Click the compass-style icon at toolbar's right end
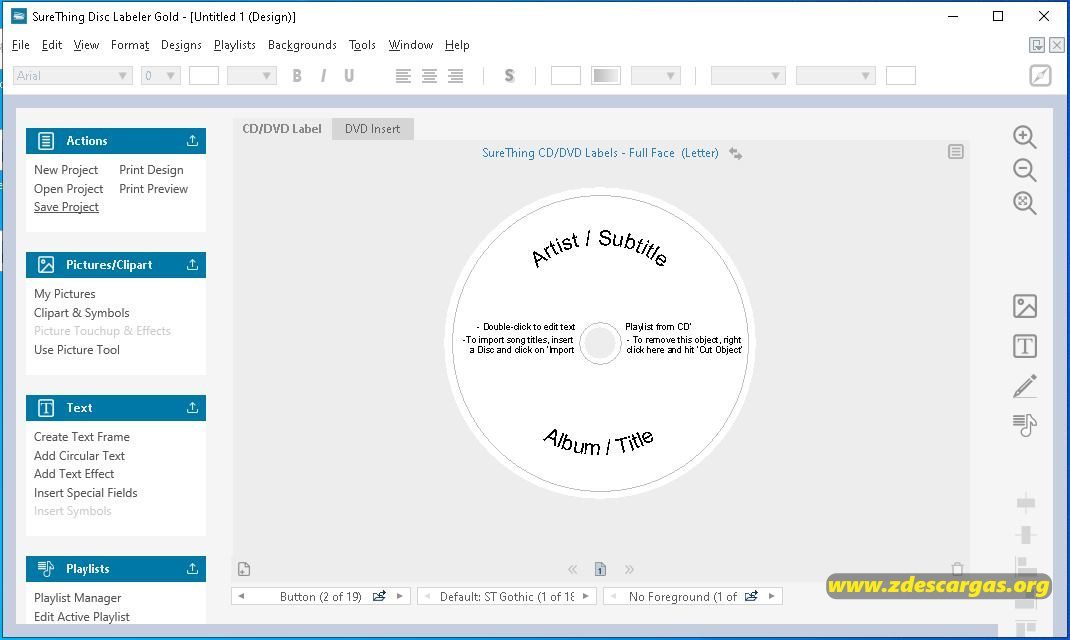This screenshot has height=640, width=1070. [x=1040, y=76]
